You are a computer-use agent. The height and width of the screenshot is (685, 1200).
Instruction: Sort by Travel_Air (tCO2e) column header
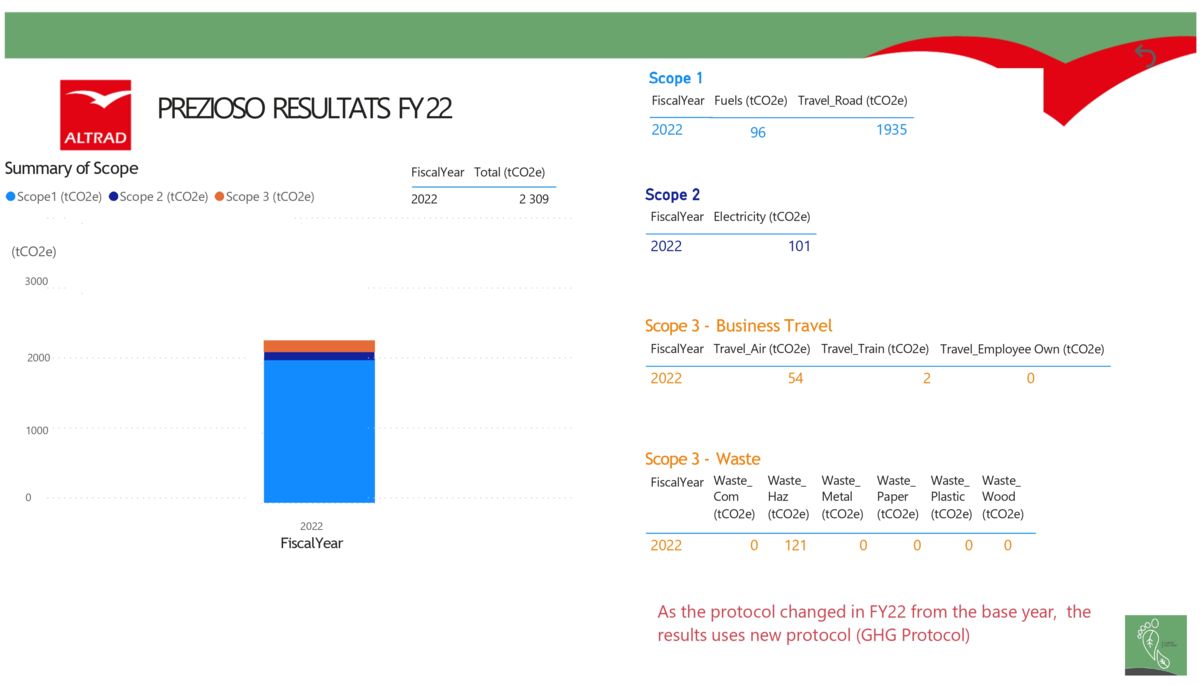[x=762, y=349]
